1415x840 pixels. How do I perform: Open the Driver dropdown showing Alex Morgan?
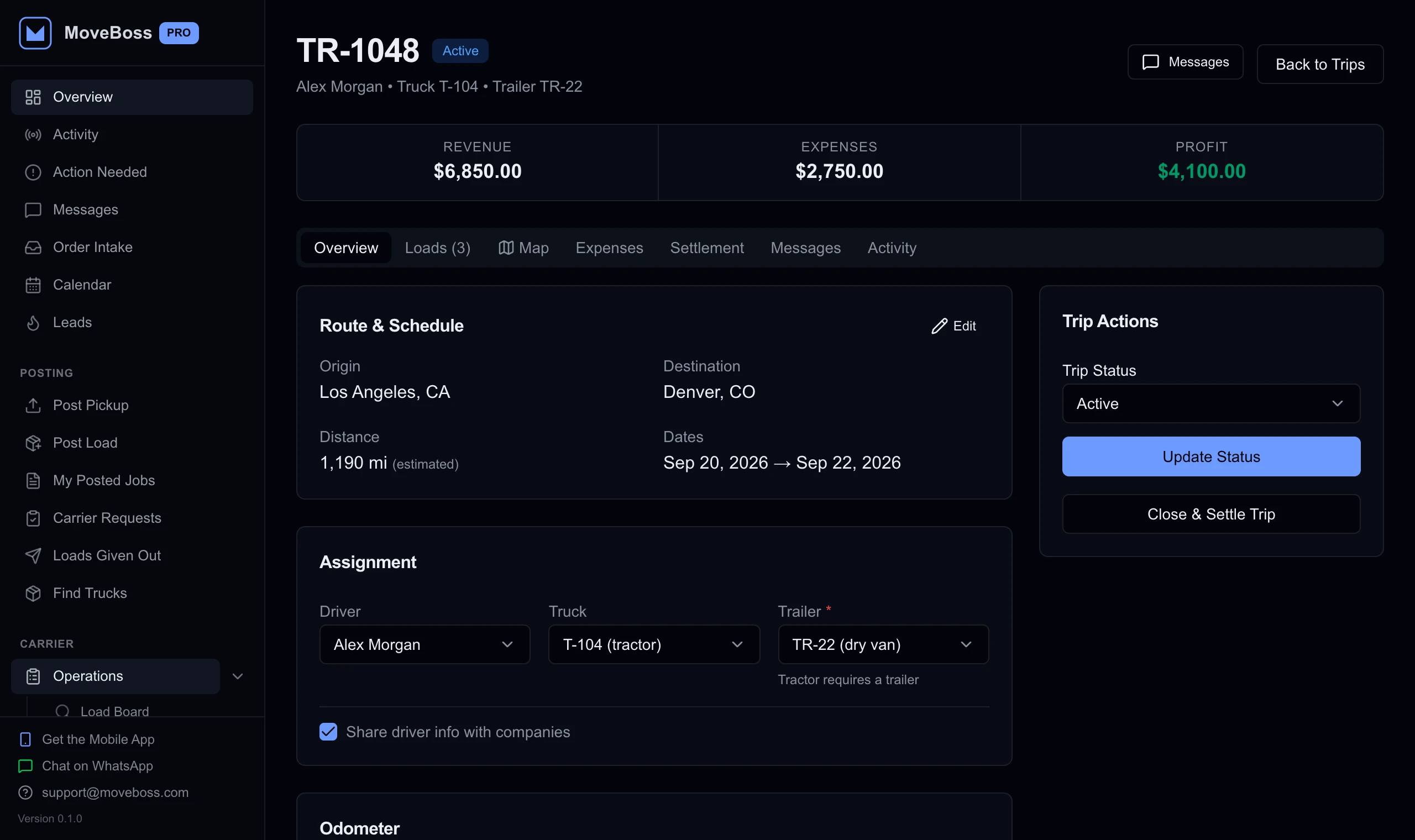click(424, 645)
